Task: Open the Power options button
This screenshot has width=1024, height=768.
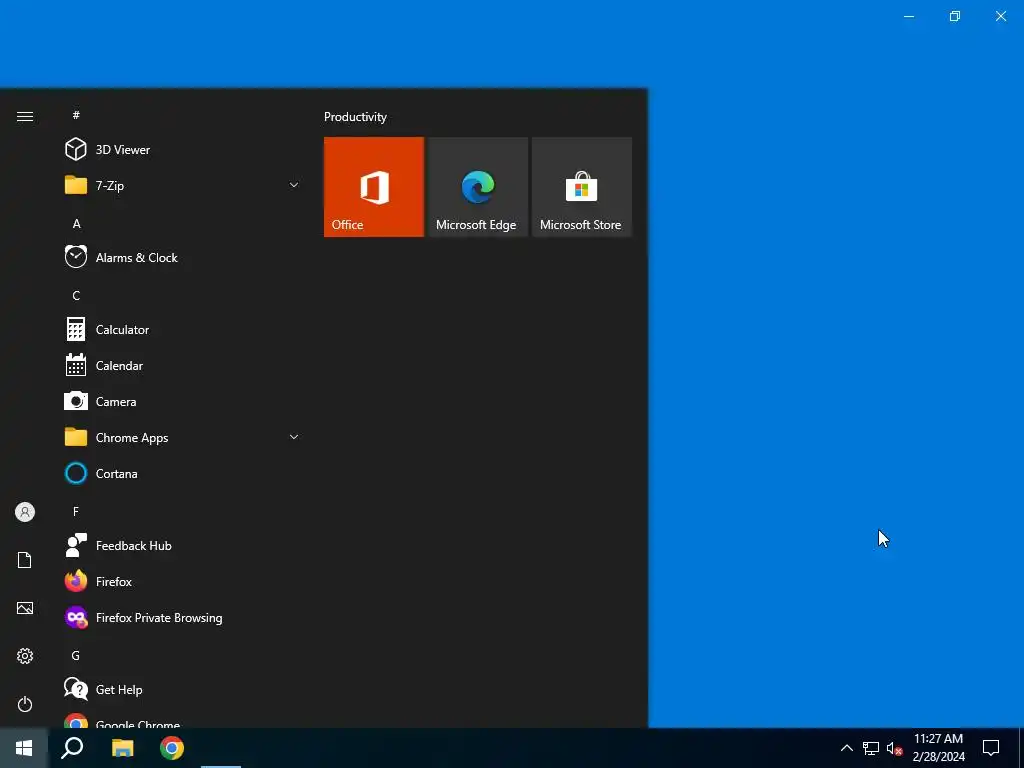Action: (x=25, y=704)
